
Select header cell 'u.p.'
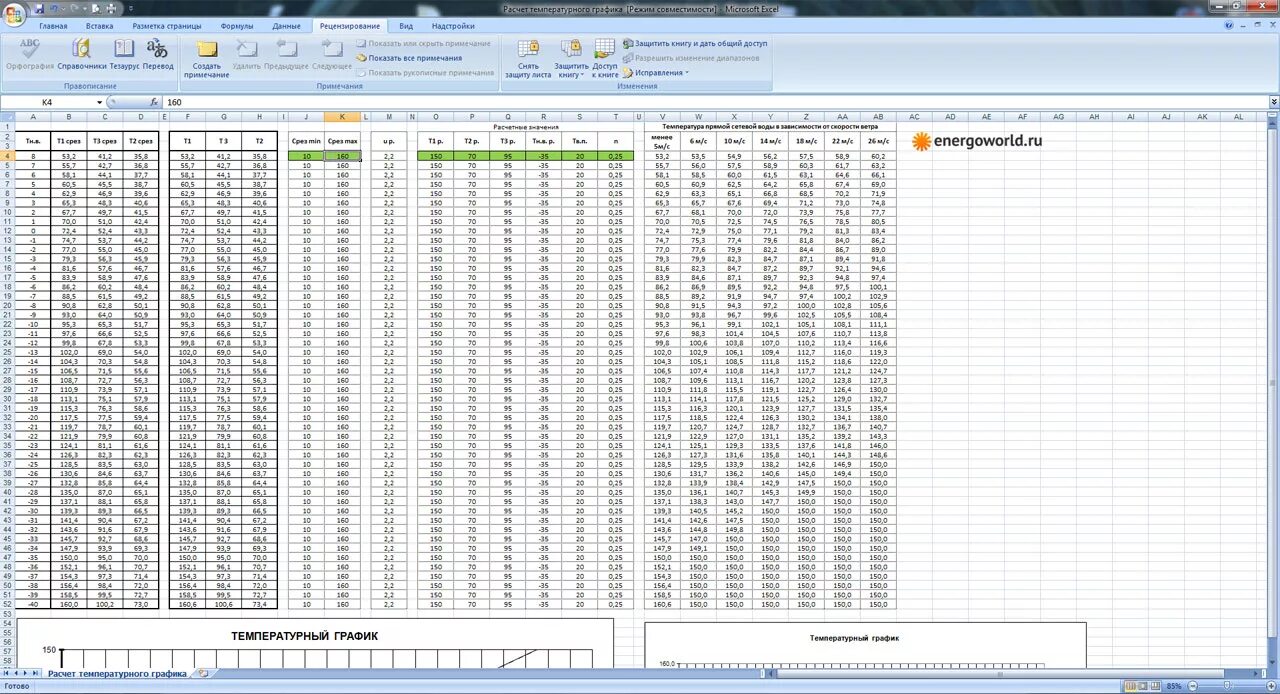pyautogui.click(x=389, y=141)
